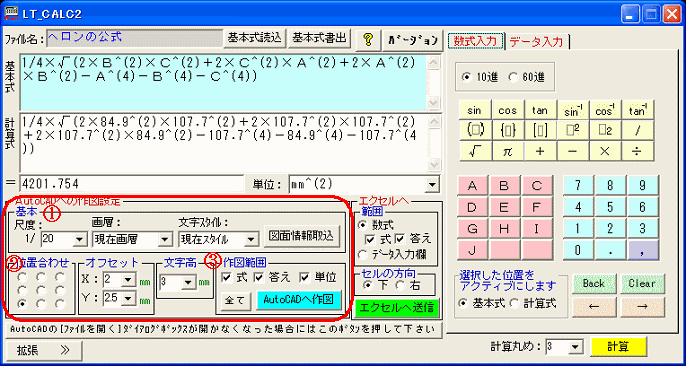The height and width of the screenshot is (366, 686).
Task: Switch to the データ入力 tab
Action: pyautogui.click(x=536, y=42)
